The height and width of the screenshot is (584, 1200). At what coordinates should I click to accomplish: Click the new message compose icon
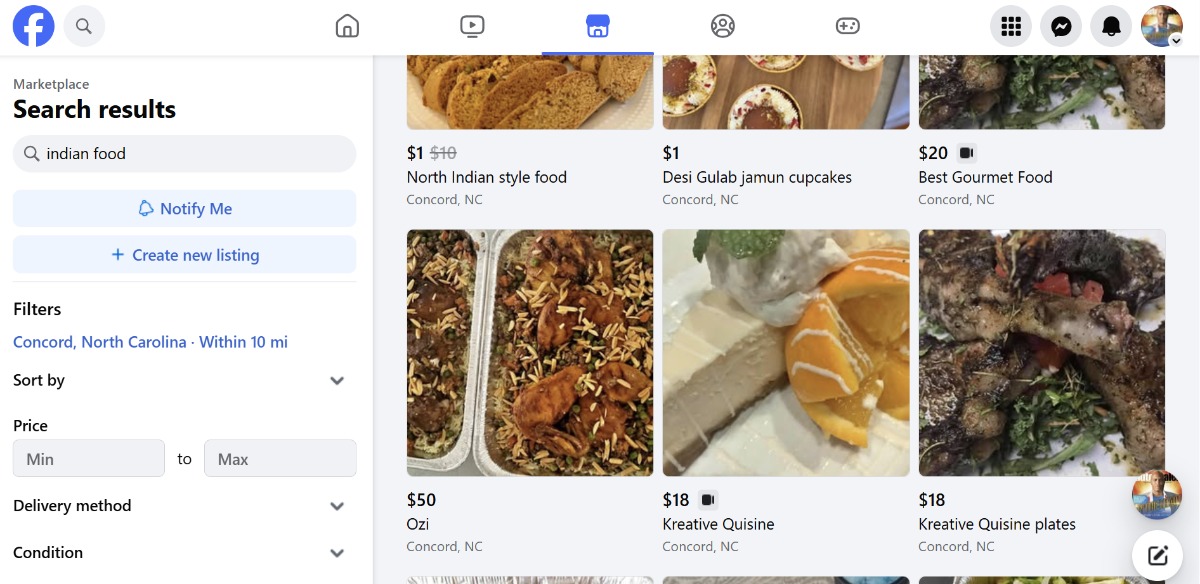pos(1157,556)
